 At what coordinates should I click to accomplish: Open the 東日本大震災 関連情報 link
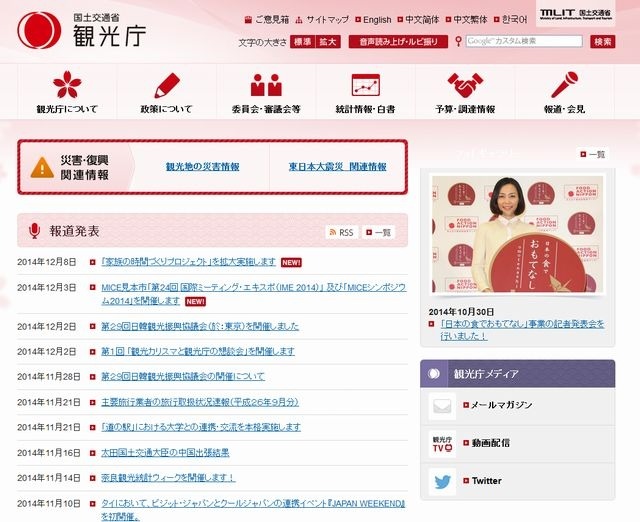click(x=338, y=167)
